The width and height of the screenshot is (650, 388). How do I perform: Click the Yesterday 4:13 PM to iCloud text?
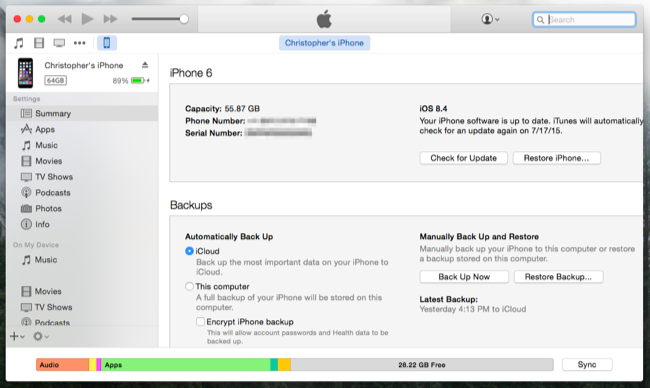(x=473, y=309)
